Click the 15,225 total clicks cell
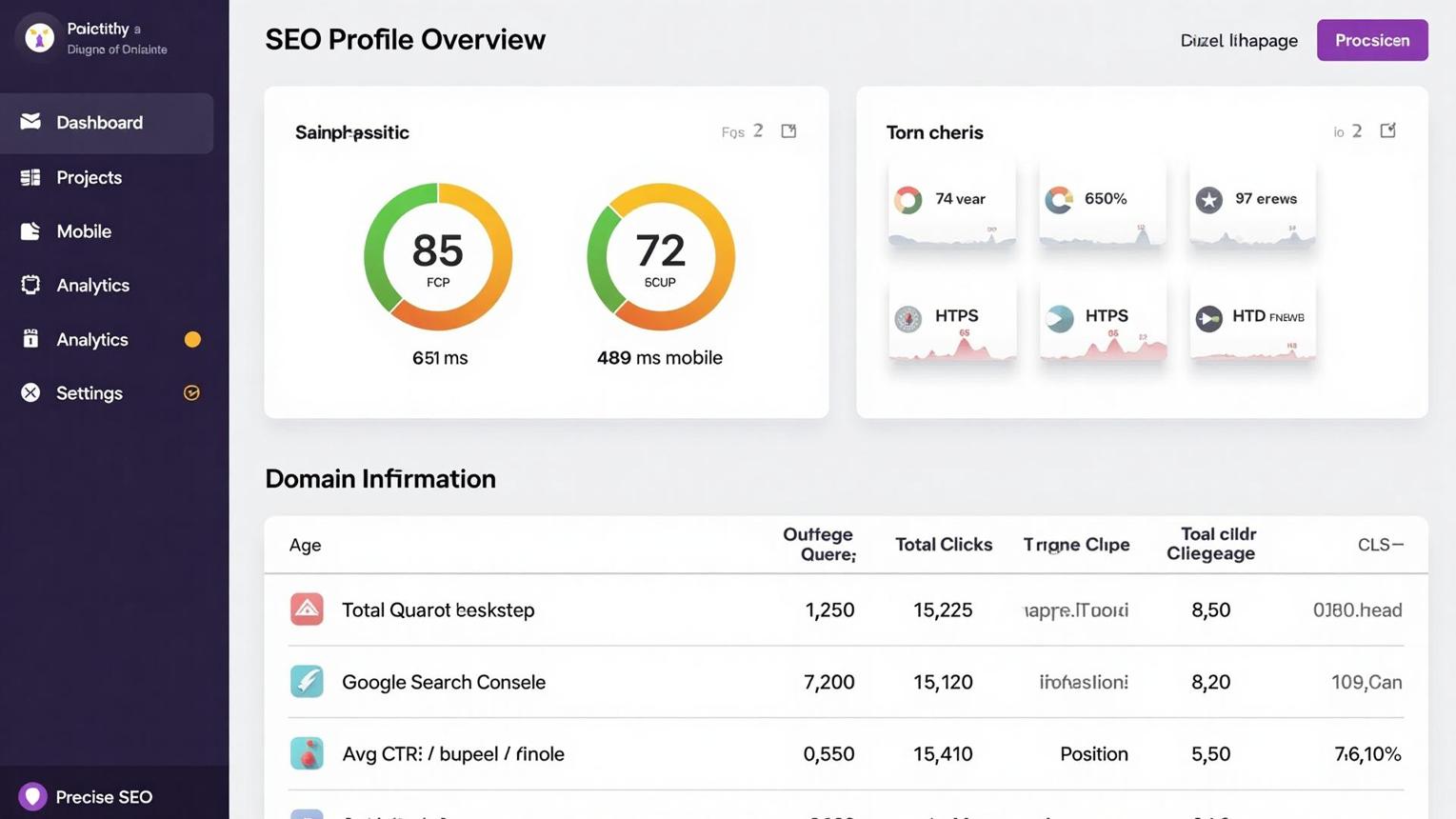The image size is (1456, 819). click(943, 609)
